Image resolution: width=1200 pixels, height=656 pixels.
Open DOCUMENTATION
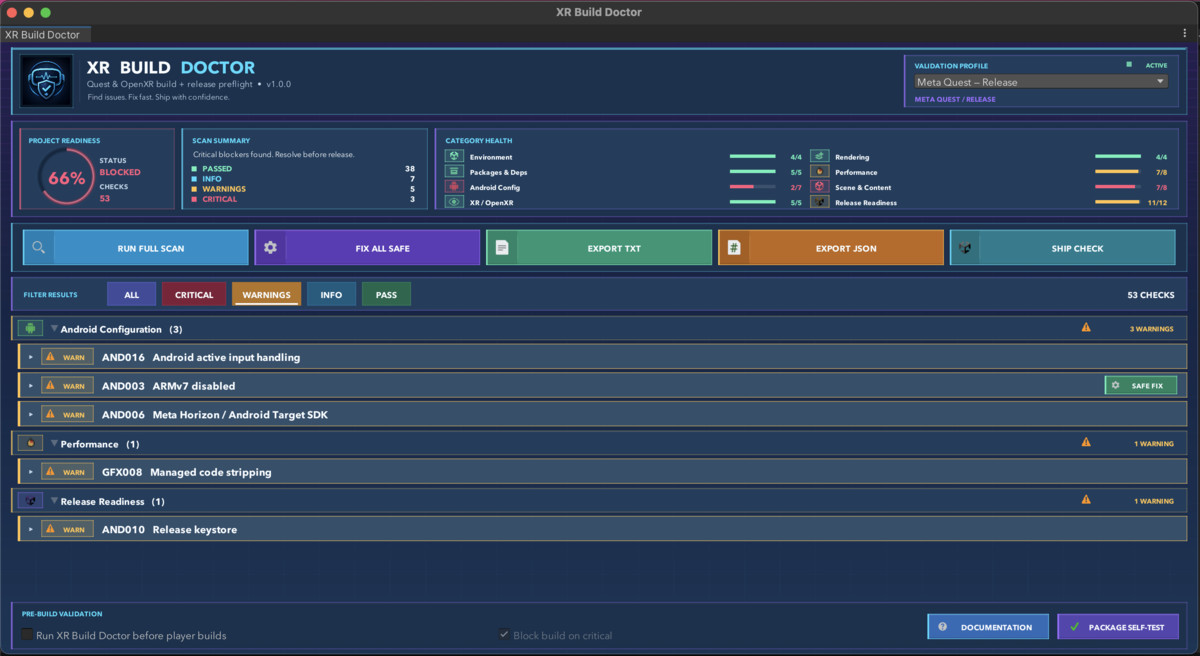[x=988, y=627]
